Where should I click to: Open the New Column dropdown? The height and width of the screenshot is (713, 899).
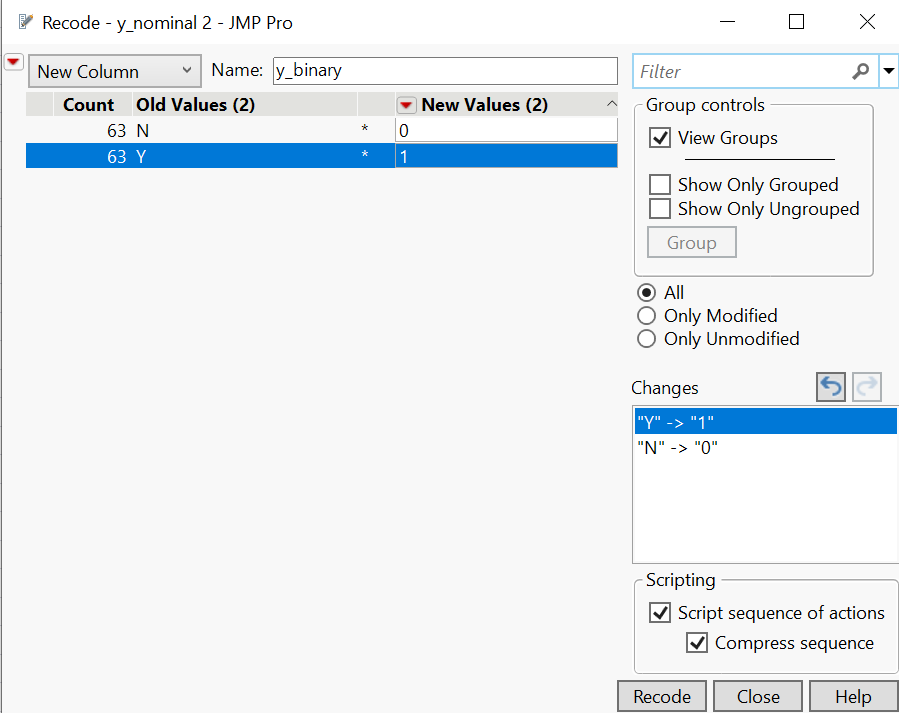pyautogui.click(x=115, y=72)
